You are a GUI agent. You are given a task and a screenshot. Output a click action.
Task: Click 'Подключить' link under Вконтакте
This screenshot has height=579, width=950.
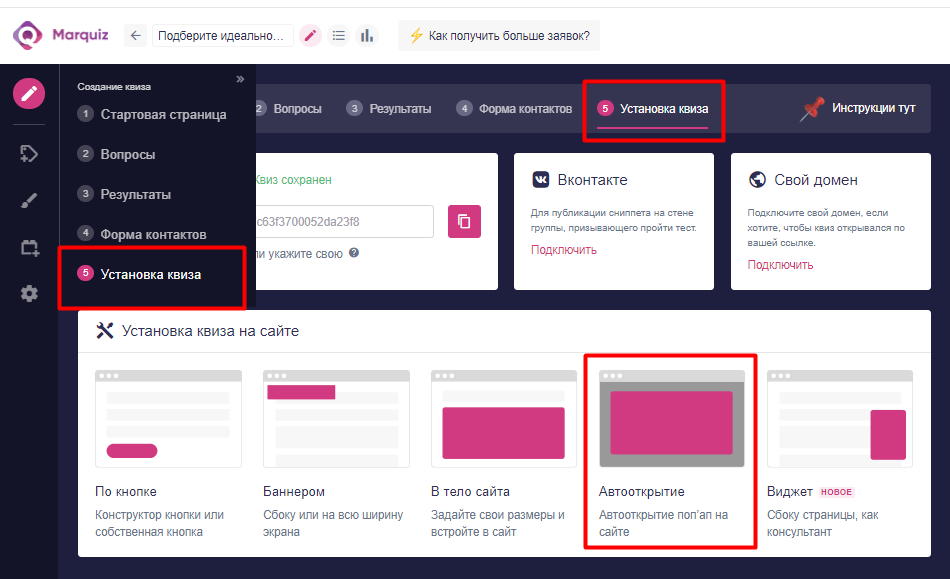point(563,250)
